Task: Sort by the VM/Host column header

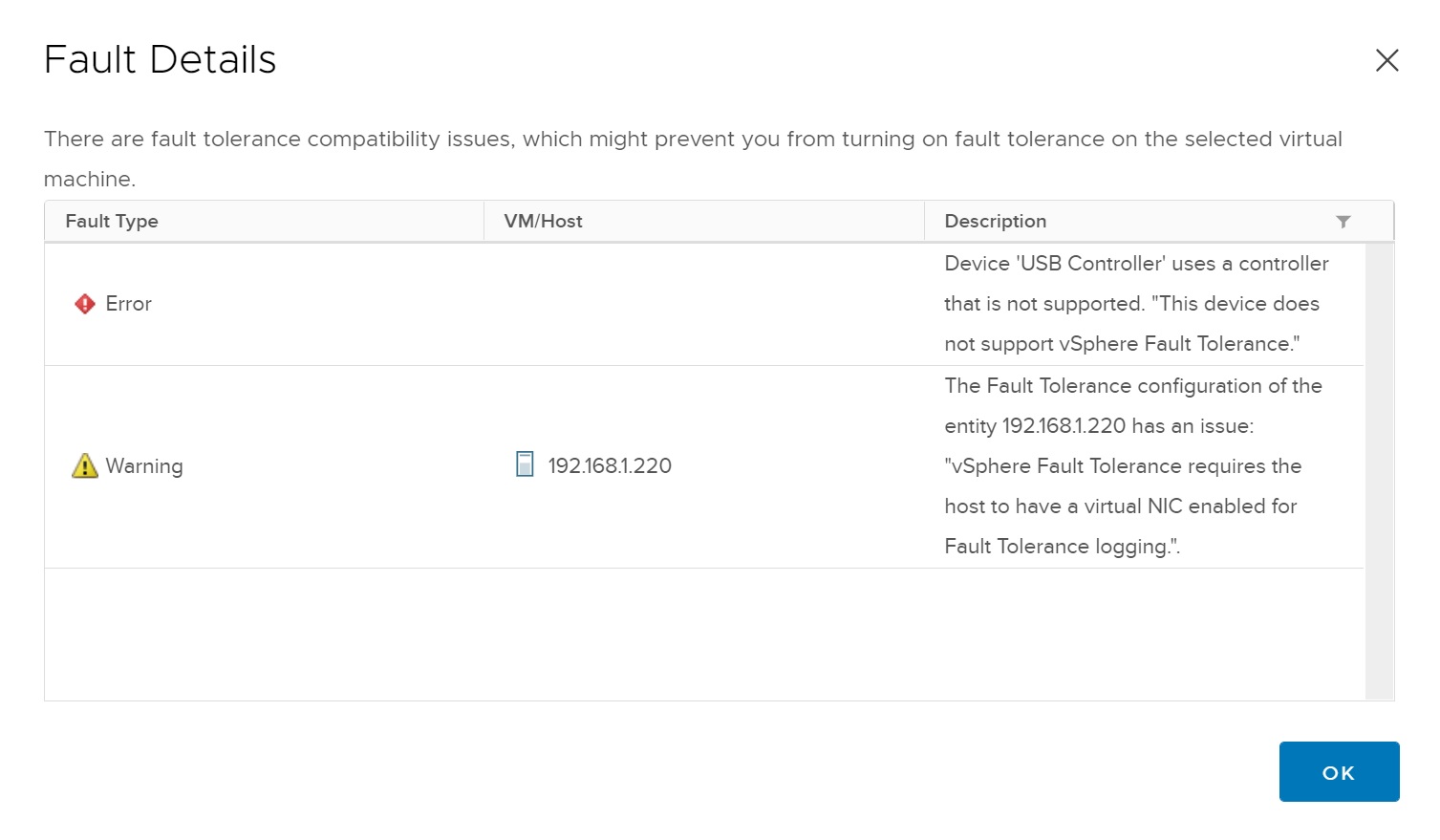Action: pyautogui.click(x=543, y=222)
